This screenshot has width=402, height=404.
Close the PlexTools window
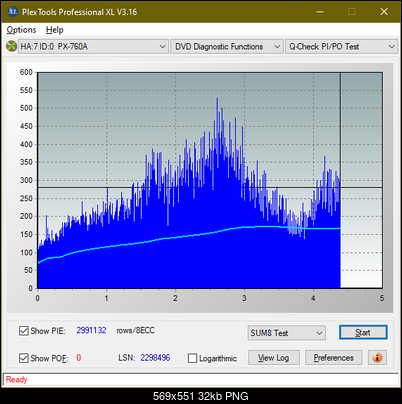pyautogui.click(x=384, y=12)
